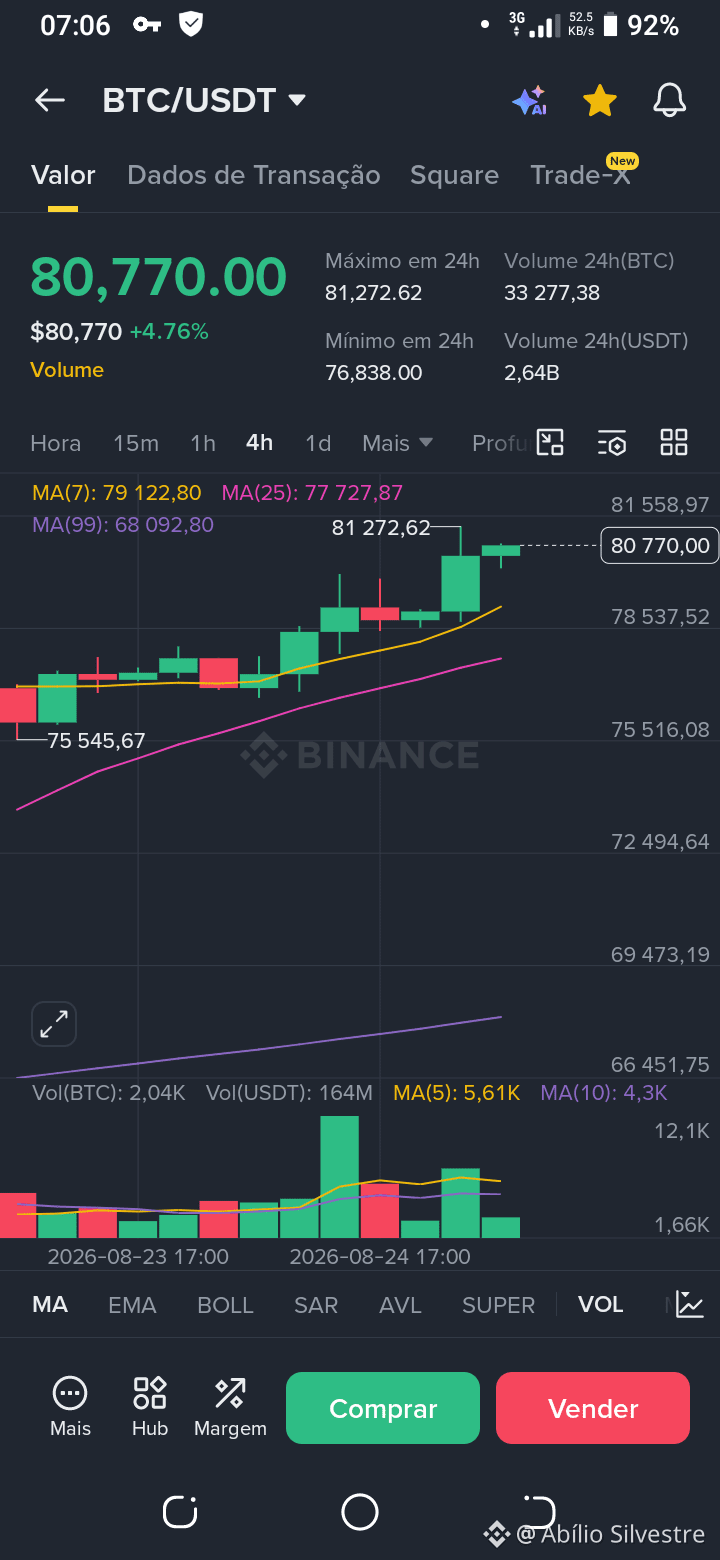The height and width of the screenshot is (1560, 720).
Task: Open the Square tab
Action: 454,175
